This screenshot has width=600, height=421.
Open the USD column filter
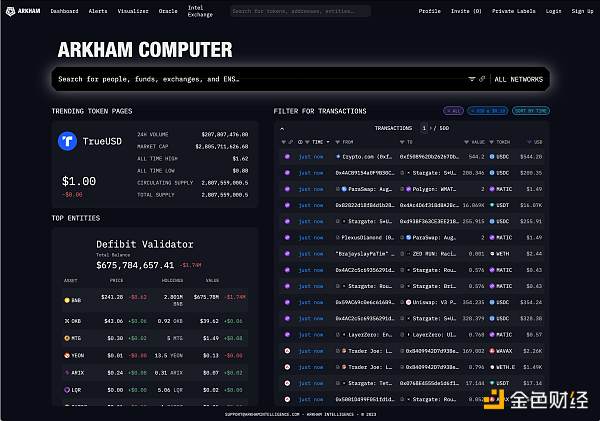coord(529,142)
